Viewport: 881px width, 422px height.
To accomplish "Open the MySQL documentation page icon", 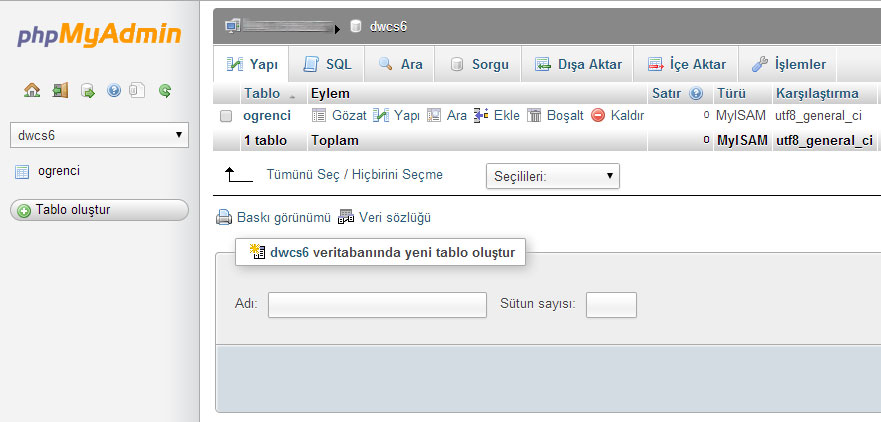I will 138,90.
